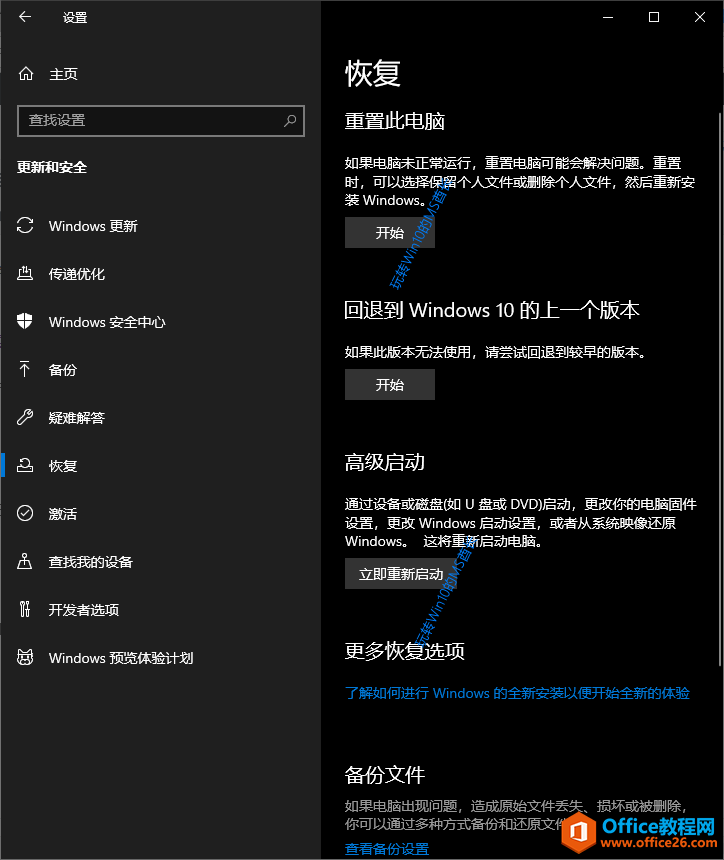Click the vertical scrollbar of recovery page
Image resolution: width=724 pixels, height=860 pixels.
pyautogui.click(x=720, y=389)
